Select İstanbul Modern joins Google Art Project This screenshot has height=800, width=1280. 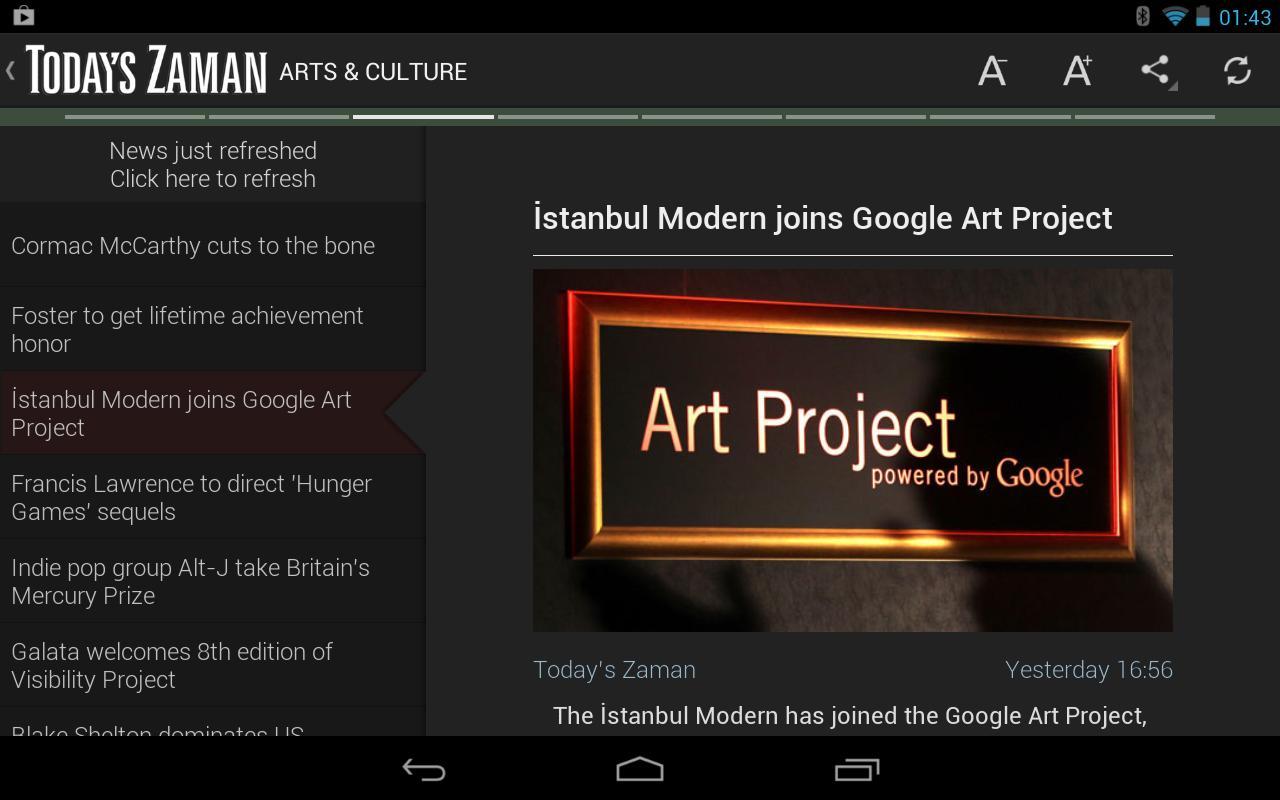tap(182, 413)
